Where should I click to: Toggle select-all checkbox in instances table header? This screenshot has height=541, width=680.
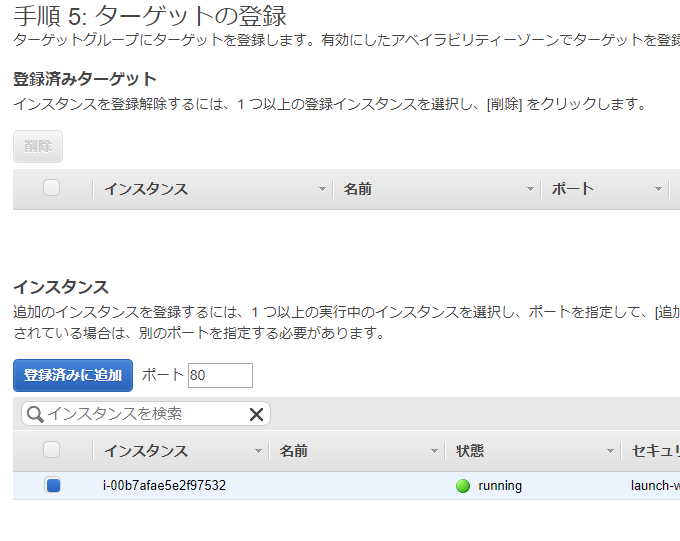coord(52,450)
